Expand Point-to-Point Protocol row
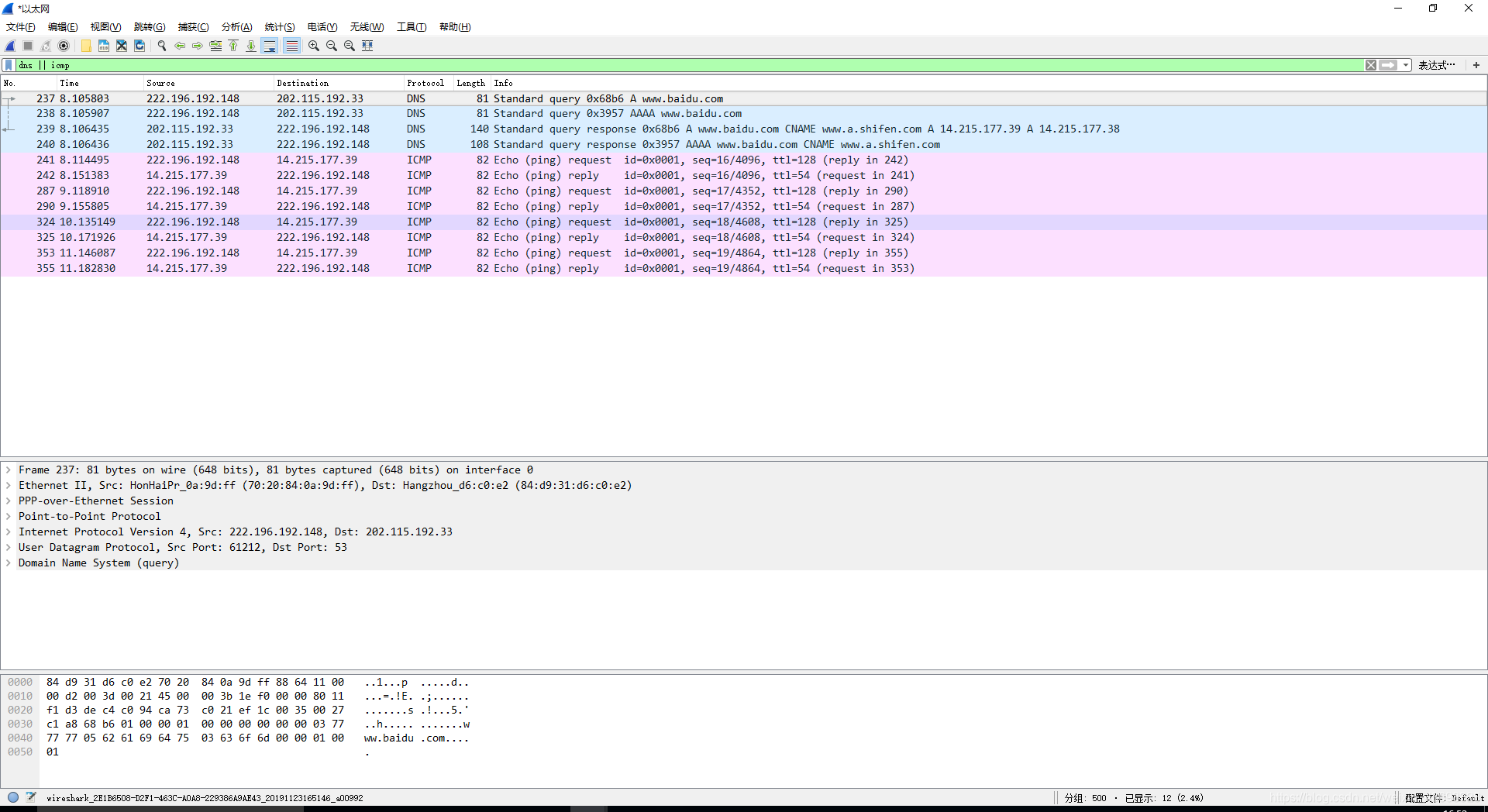The image size is (1488, 812). pos(9,516)
